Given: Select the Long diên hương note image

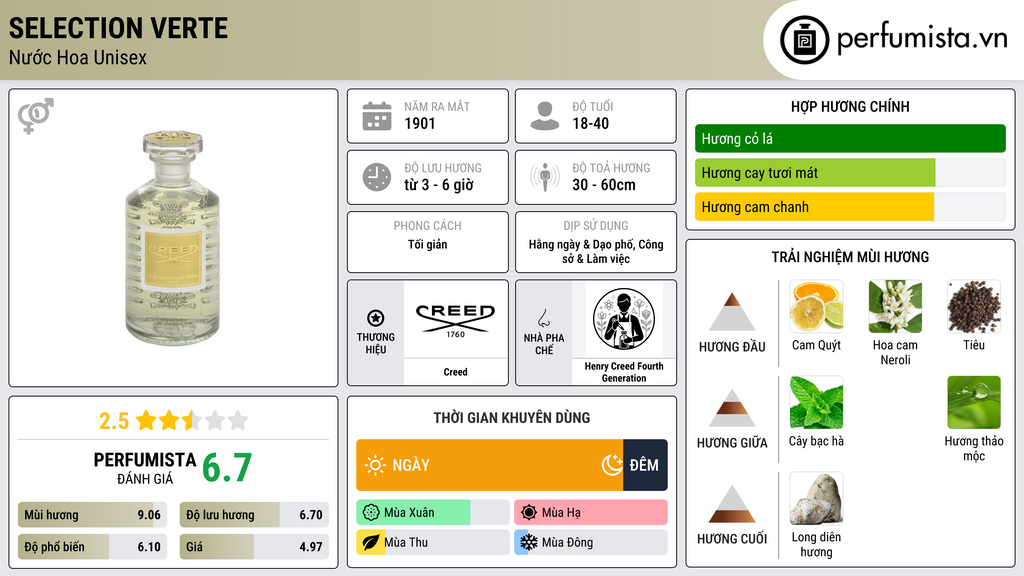Looking at the screenshot, I should pos(816,498).
